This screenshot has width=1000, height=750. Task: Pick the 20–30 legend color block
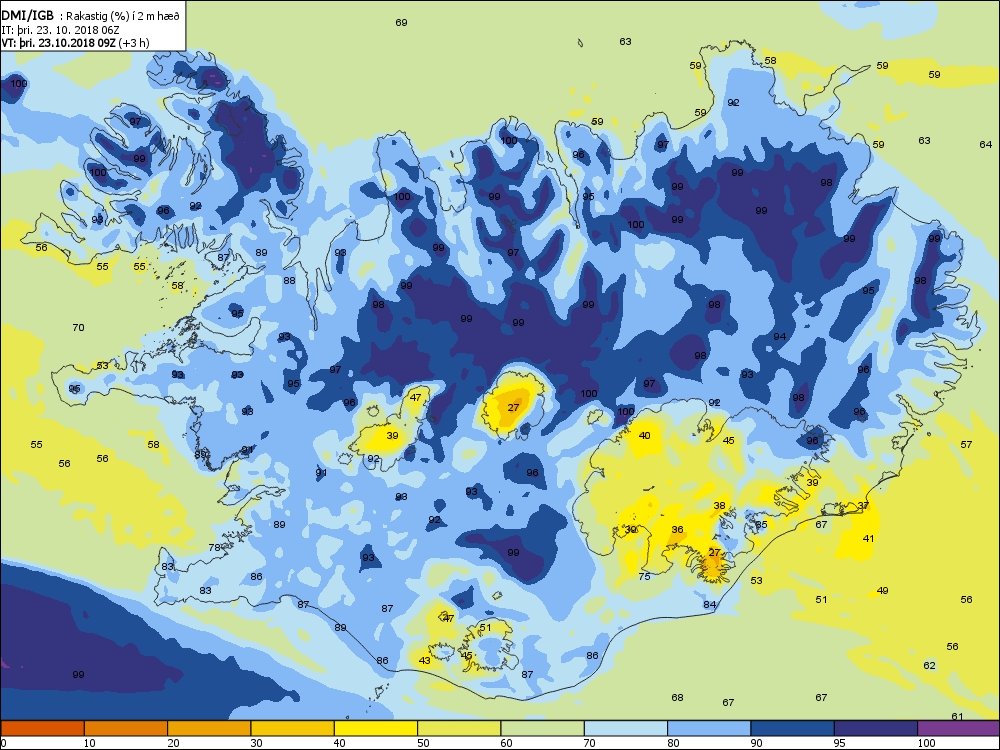click(x=209, y=728)
